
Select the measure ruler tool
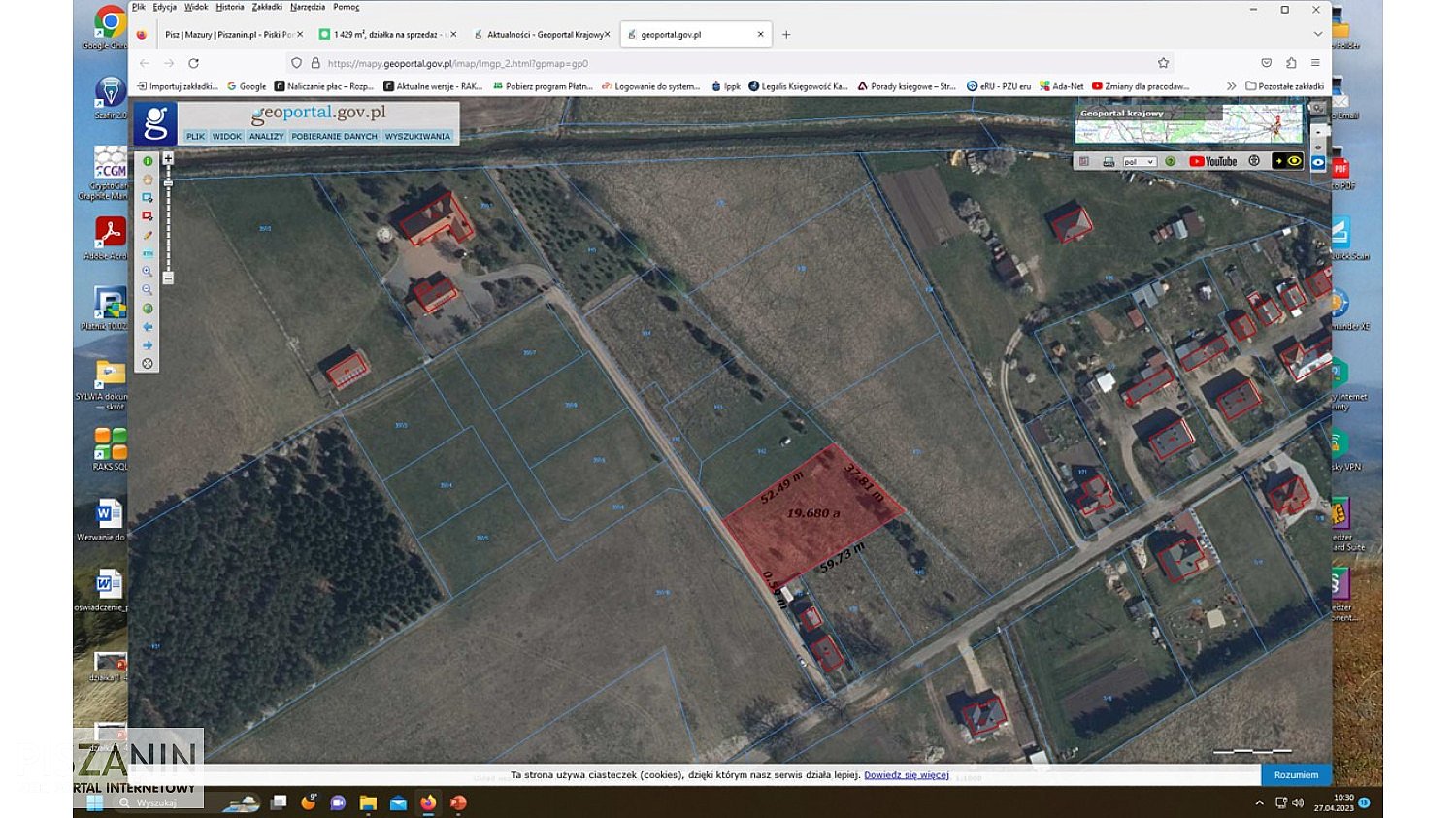148,253
